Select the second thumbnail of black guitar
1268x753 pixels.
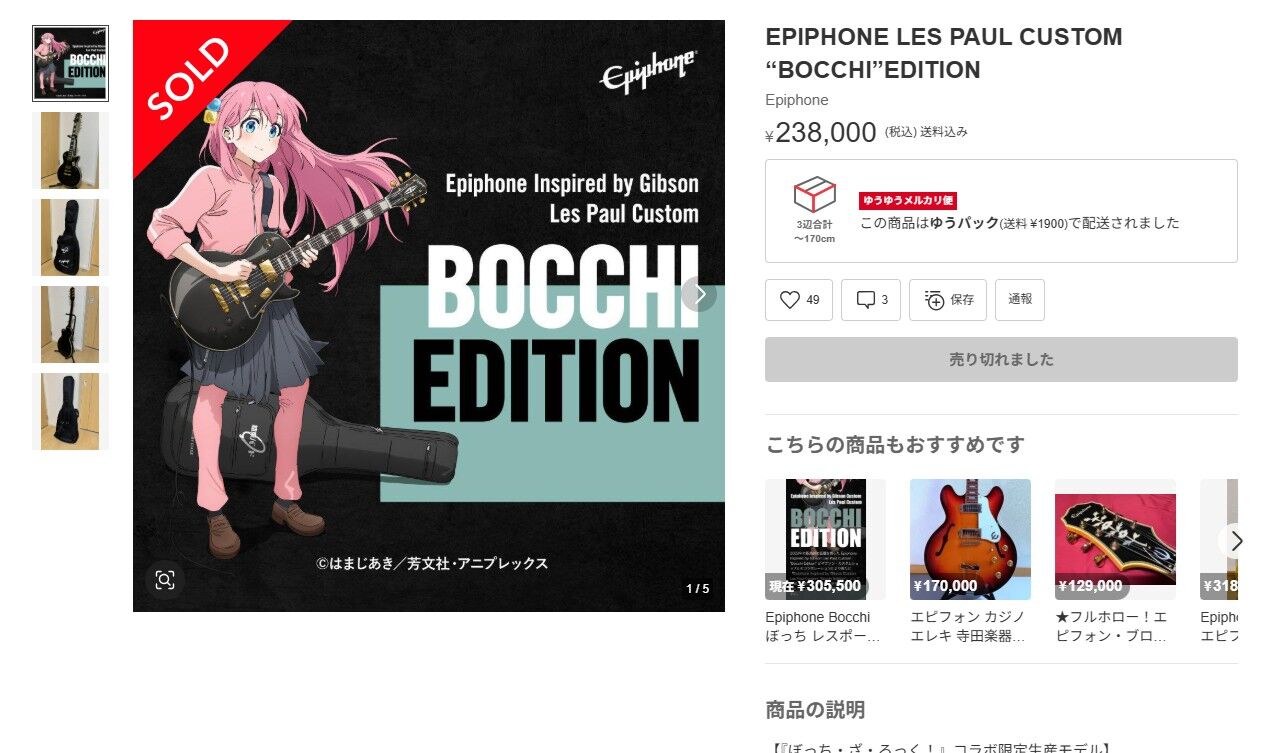click(x=70, y=150)
